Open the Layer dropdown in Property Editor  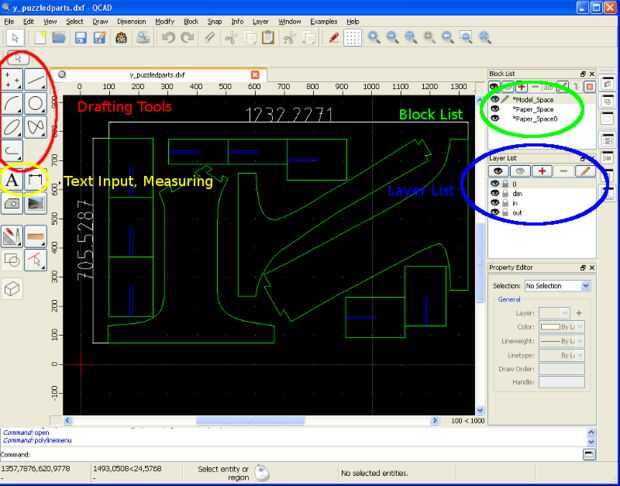click(x=554, y=313)
